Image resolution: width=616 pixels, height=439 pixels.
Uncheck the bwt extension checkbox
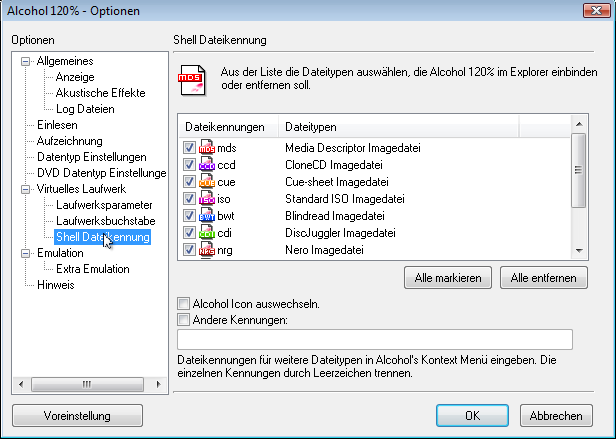coord(189,216)
